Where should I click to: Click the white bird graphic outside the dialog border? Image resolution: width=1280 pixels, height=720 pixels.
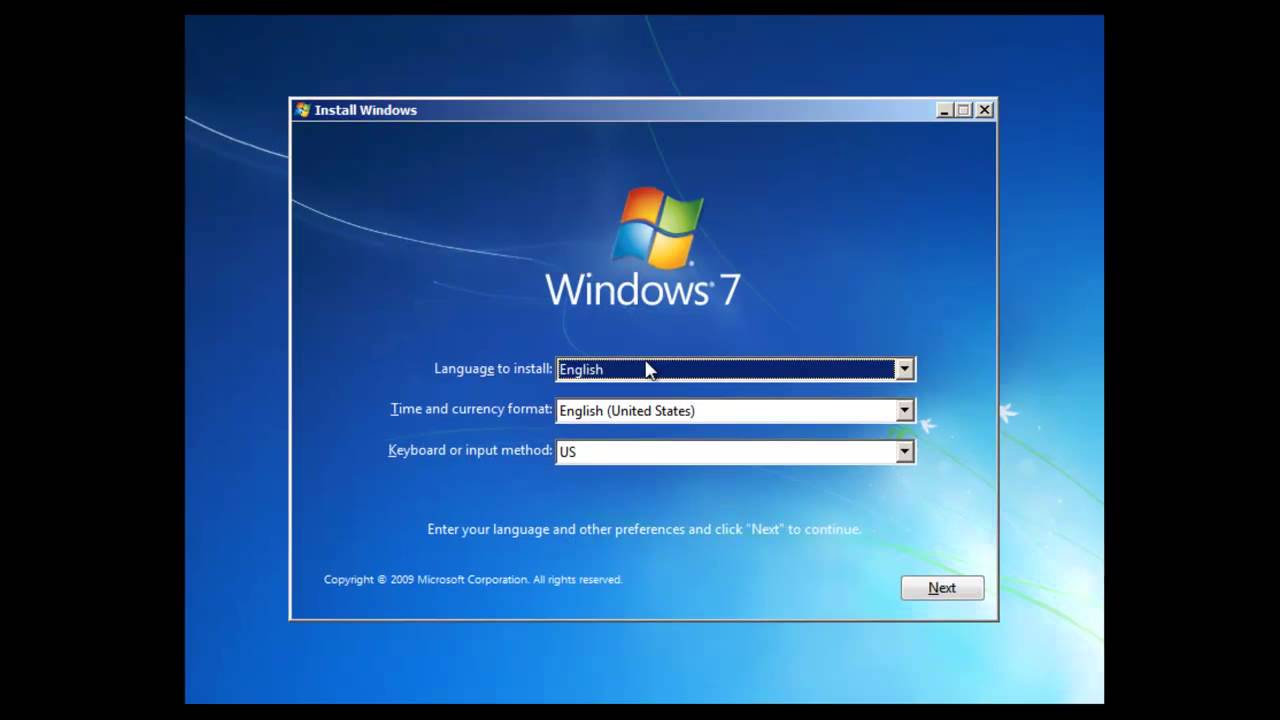click(1008, 411)
